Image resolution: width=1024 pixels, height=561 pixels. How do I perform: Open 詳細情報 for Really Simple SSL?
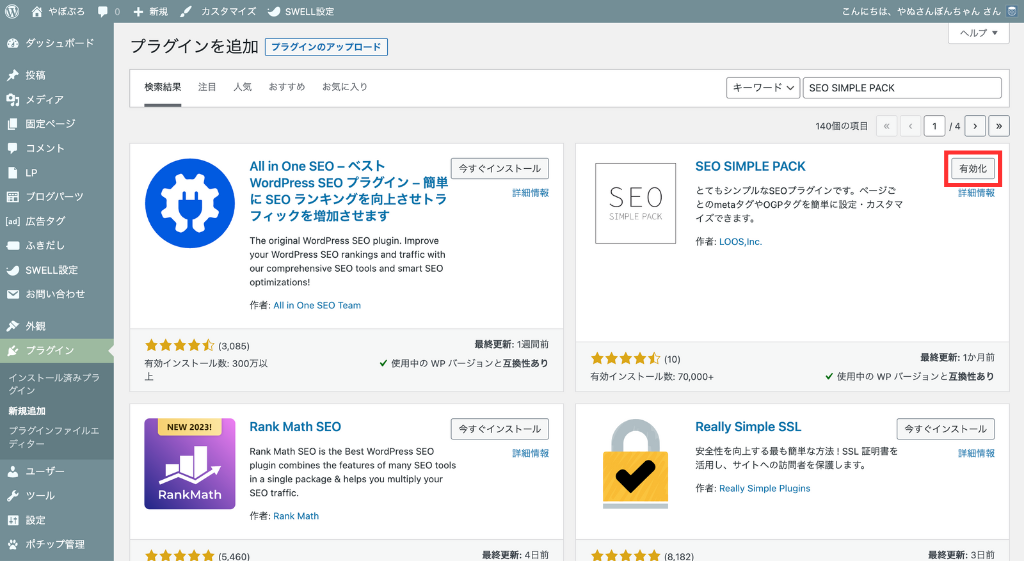(x=976, y=453)
